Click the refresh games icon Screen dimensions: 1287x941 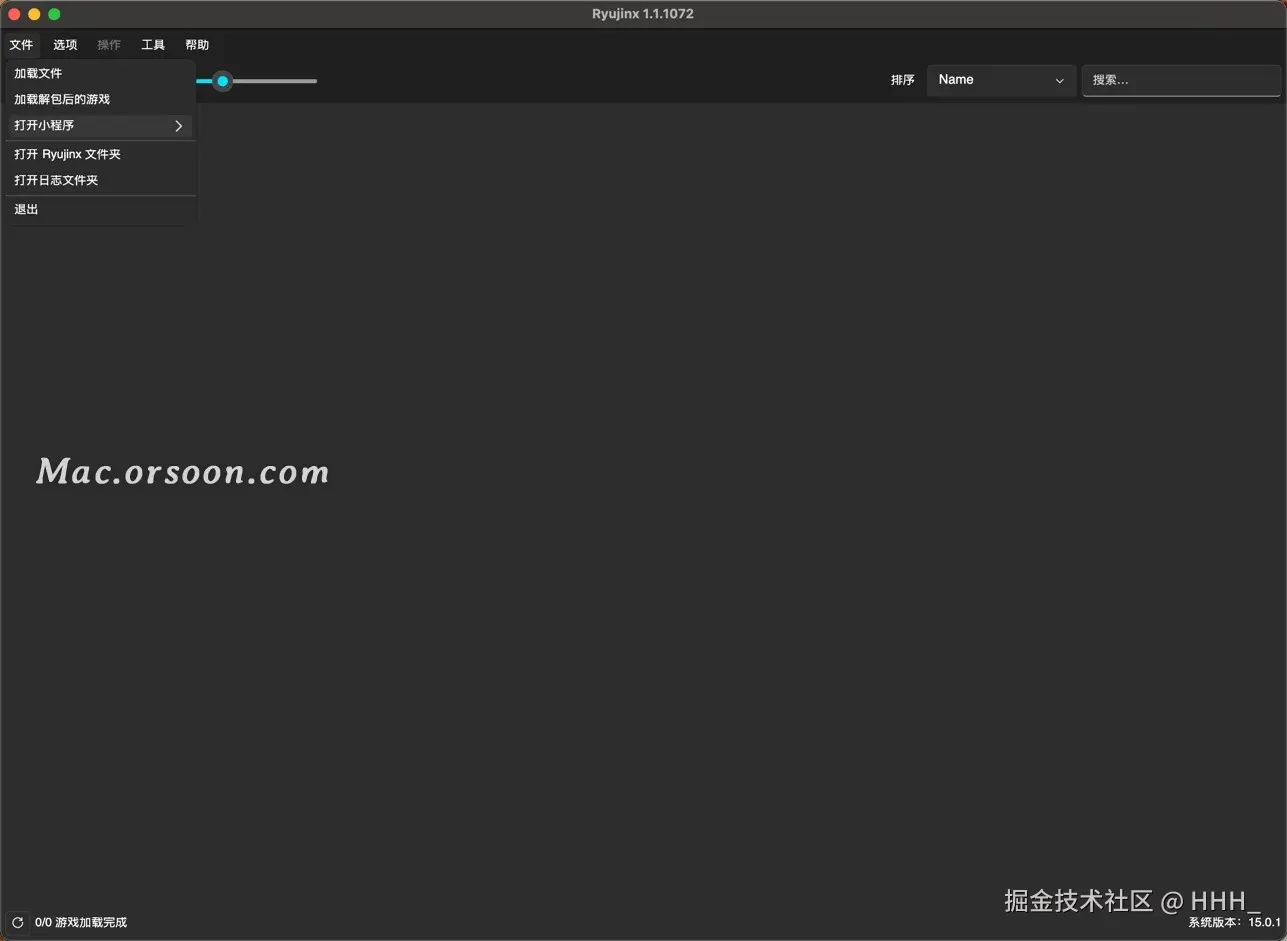pos(17,922)
